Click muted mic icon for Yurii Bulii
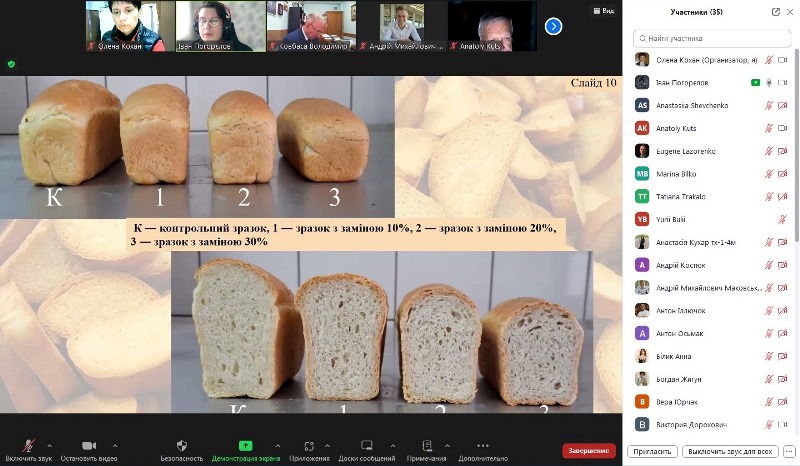This screenshot has height=466, width=800. (782, 219)
